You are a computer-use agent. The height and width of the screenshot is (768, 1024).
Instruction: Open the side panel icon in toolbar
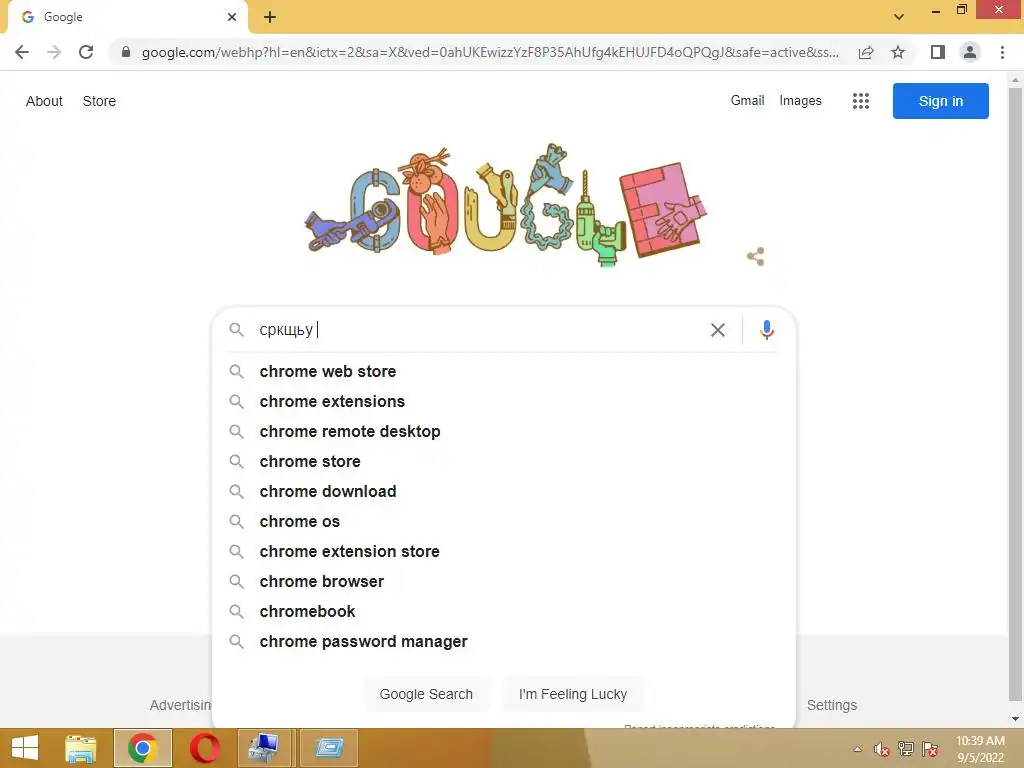[x=938, y=52]
